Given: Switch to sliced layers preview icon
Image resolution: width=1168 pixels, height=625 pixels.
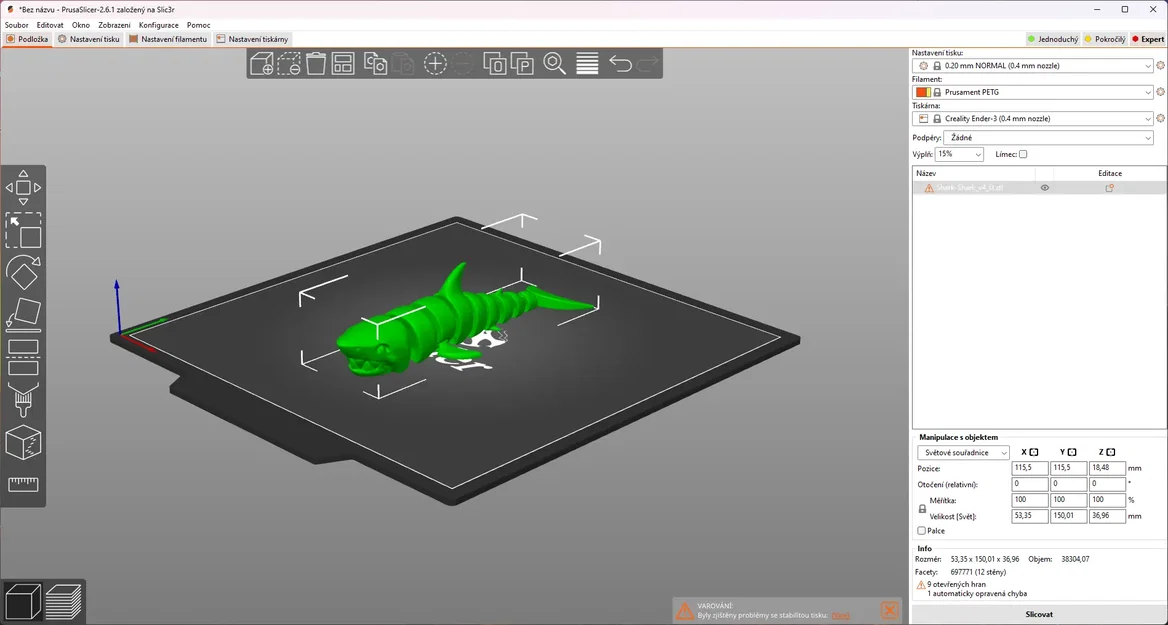Looking at the screenshot, I should point(64,602).
